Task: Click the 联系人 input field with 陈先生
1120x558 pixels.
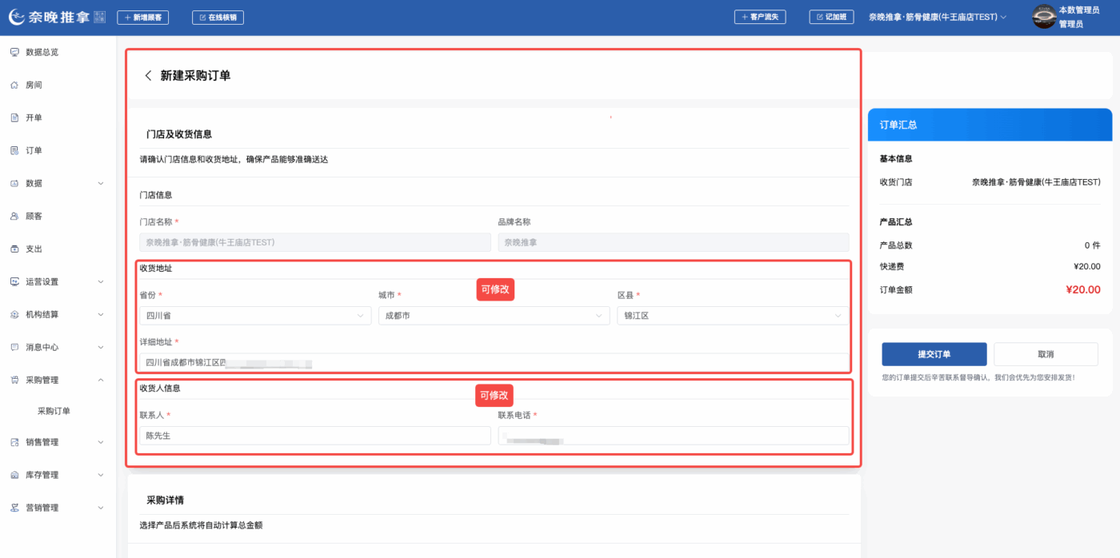Action: (314, 436)
